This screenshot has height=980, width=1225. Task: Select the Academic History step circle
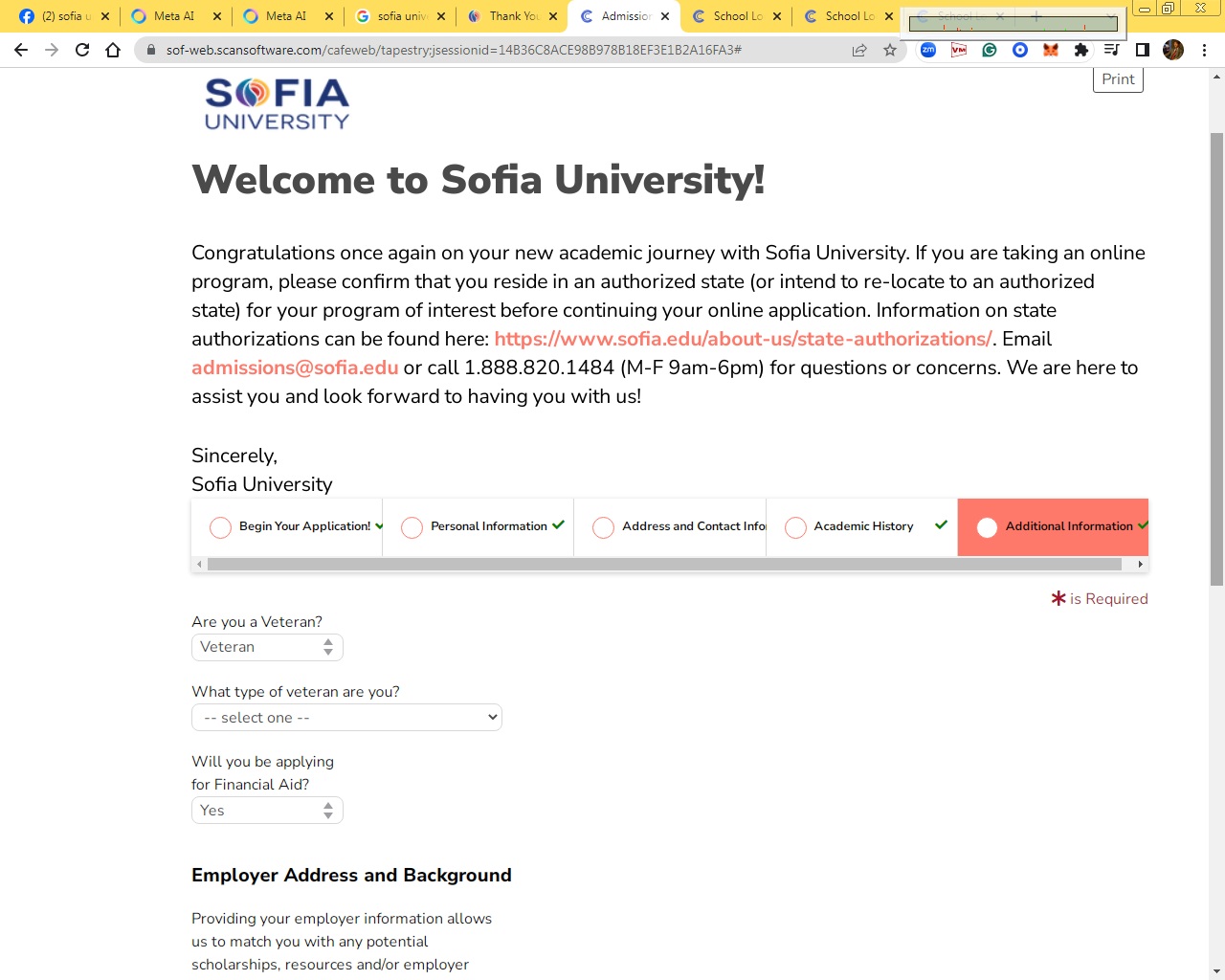(795, 527)
